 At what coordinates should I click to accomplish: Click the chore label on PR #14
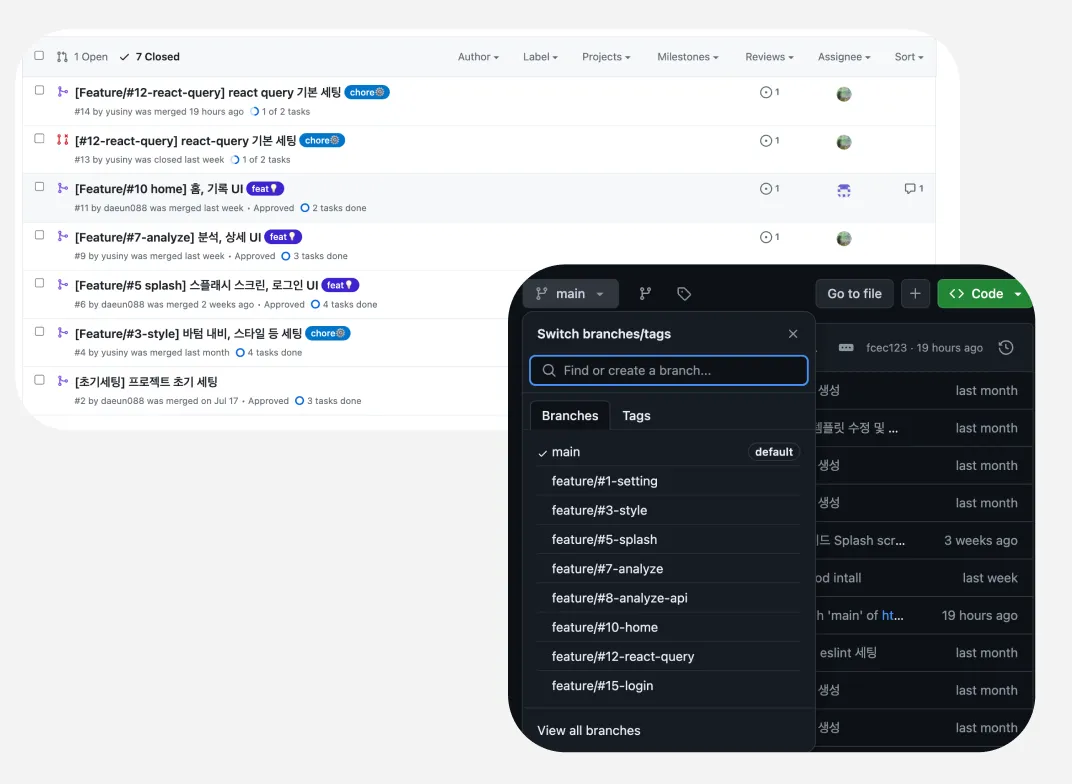[x=367, y=92]
